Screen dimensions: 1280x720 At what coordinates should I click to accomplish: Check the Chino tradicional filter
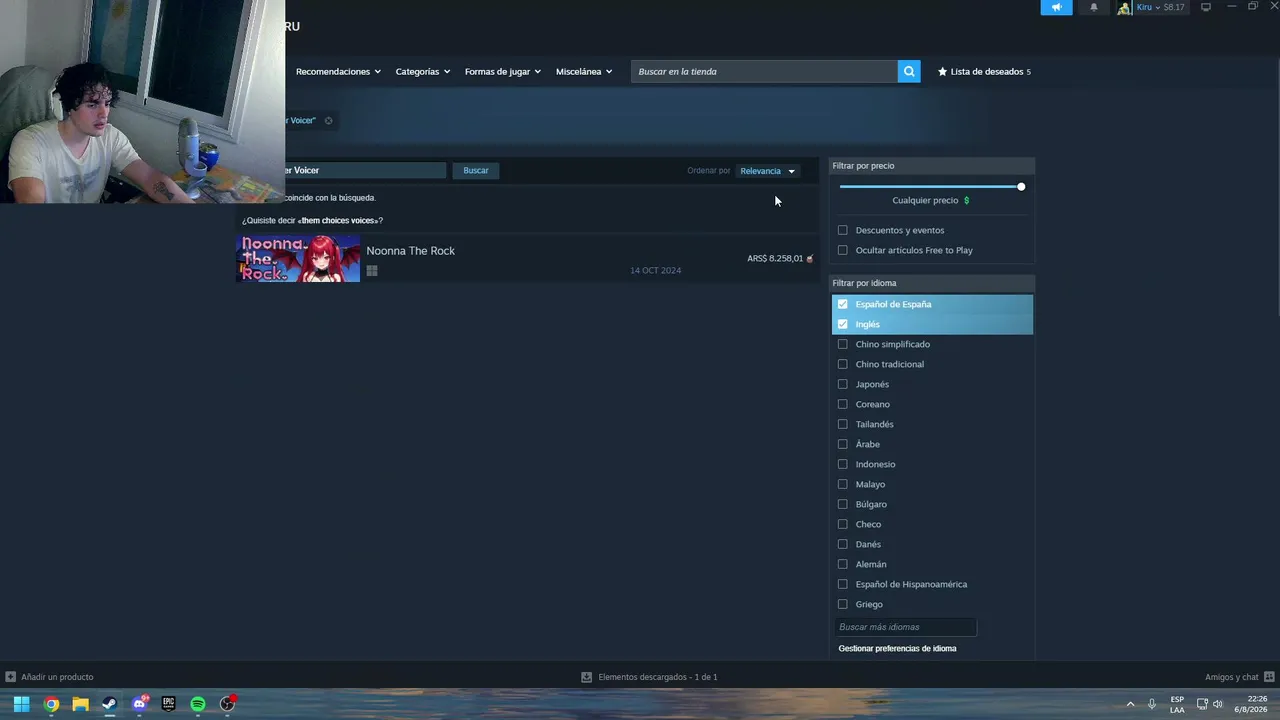coord(842,364)
